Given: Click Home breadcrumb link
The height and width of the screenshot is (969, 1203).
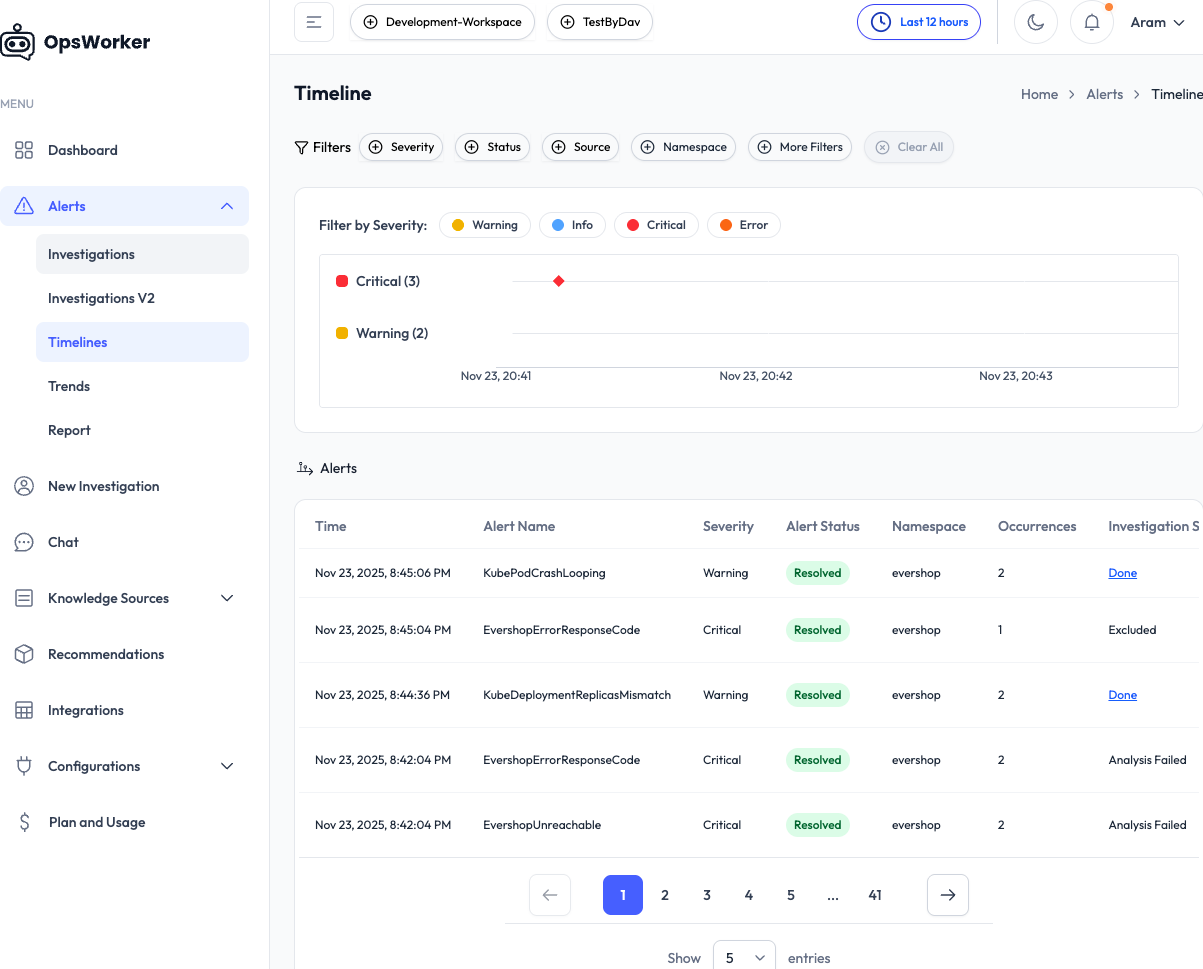Looking at the screenshot, I should click(x=1039, y=94).
